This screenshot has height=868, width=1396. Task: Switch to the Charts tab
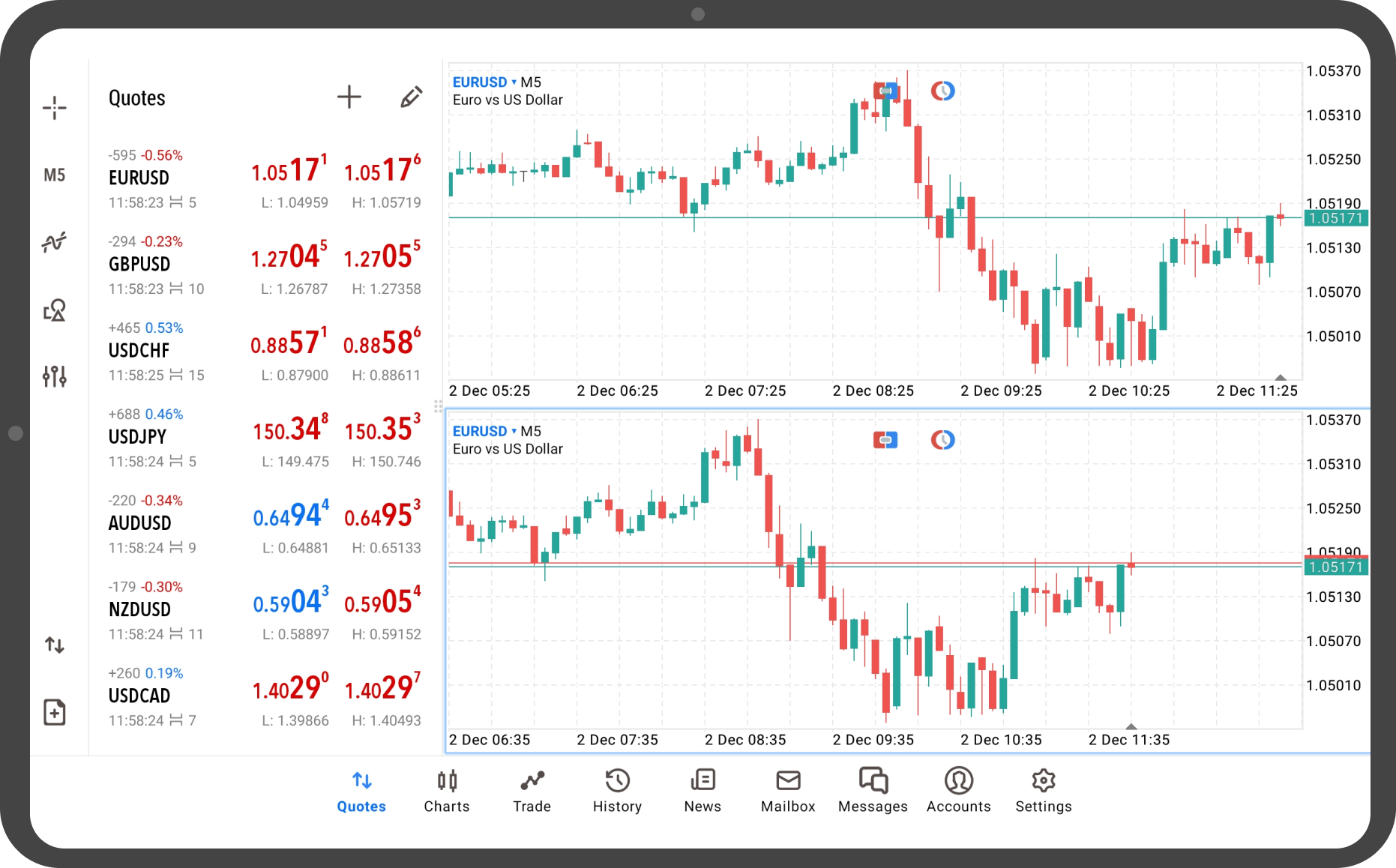(447, 792)
